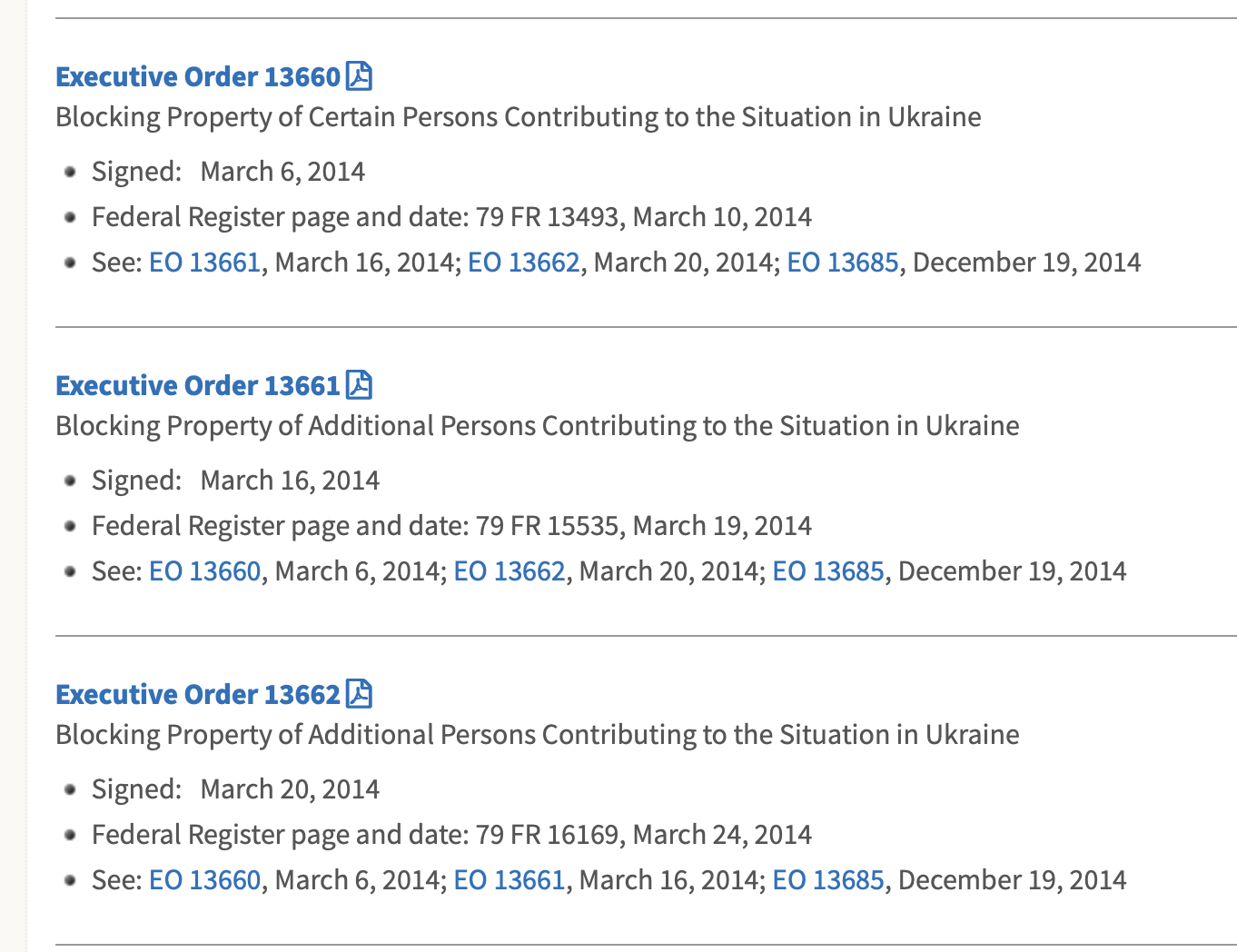Click the Signed March 6, 2014 line
The image size is (1237, 952).
pos(228,172)
